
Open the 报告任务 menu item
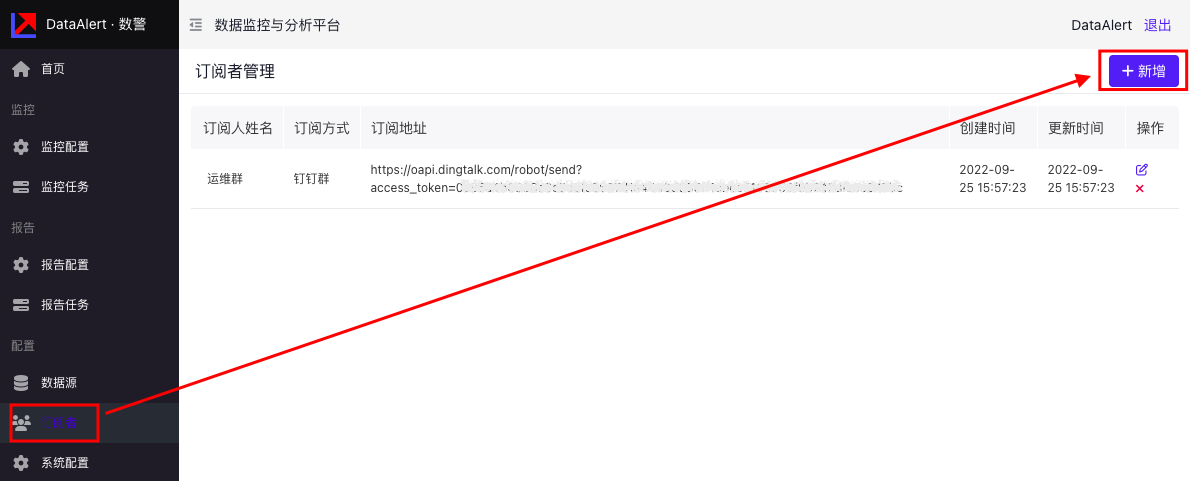[x=65, y=305]
